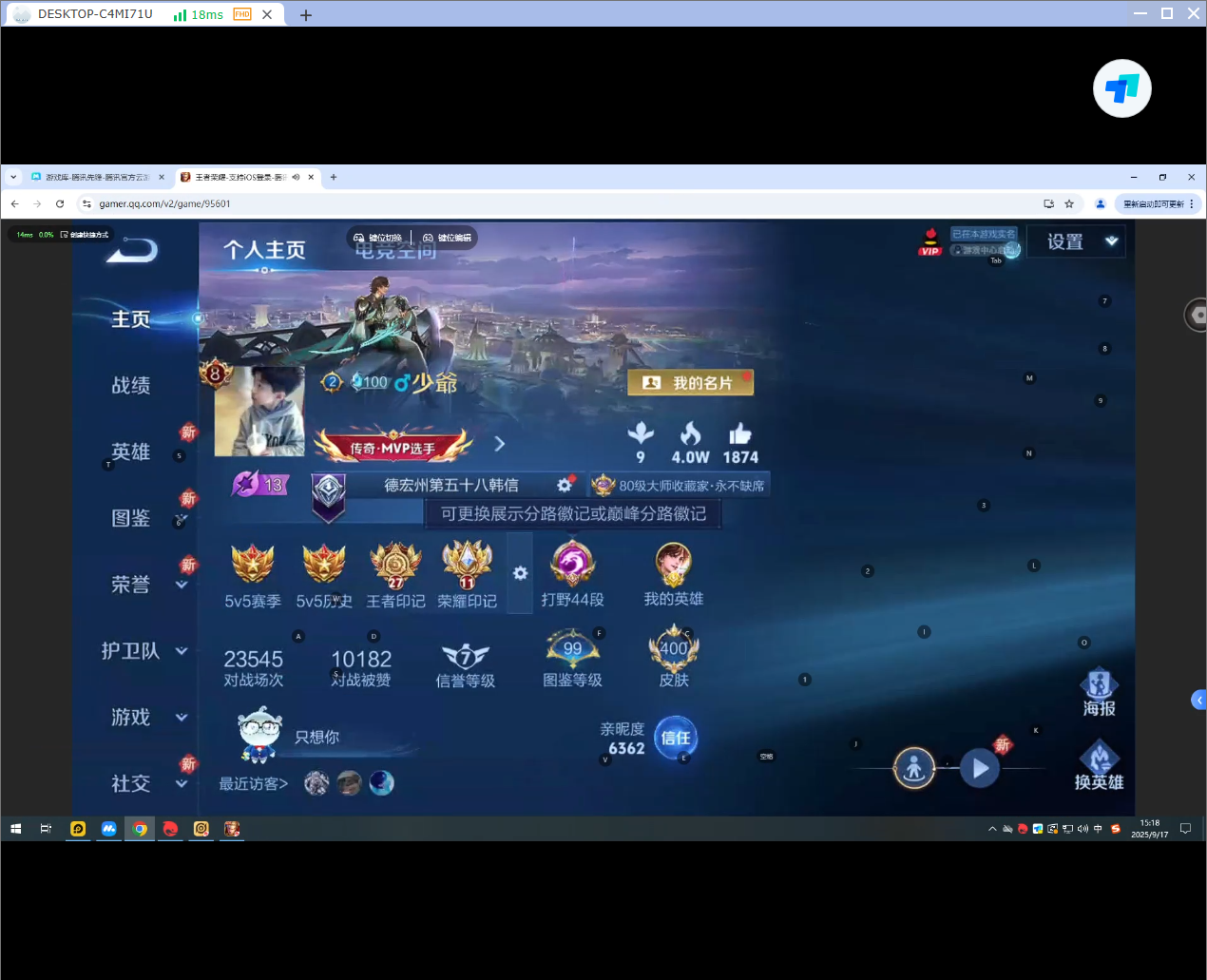Screen dimensions: 1207x980
Task: Click the shield emblem beside the title
Action: [329, 497]
